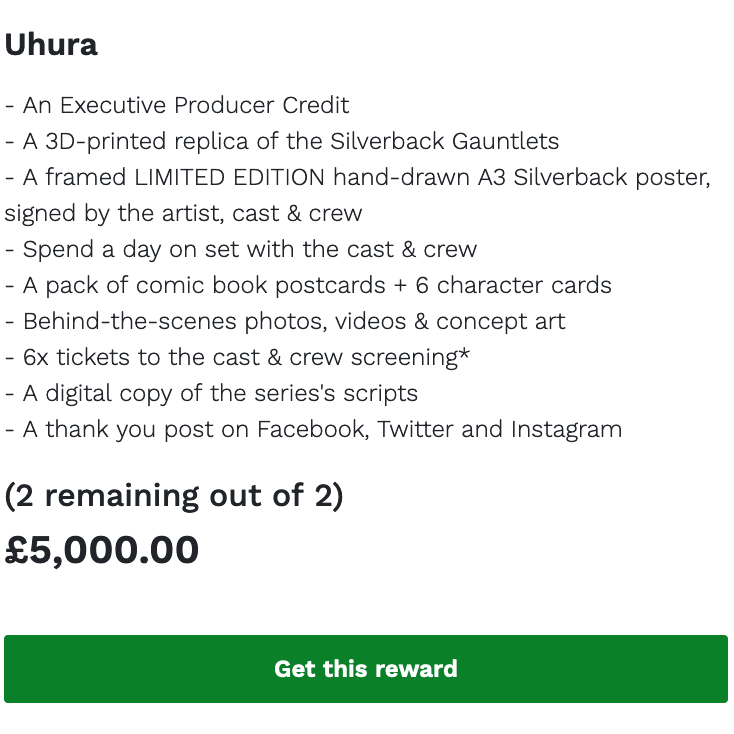The height and width of the screenshot is (734, 734).
Task: Select the Uhura reward heading
Action: 51,45
